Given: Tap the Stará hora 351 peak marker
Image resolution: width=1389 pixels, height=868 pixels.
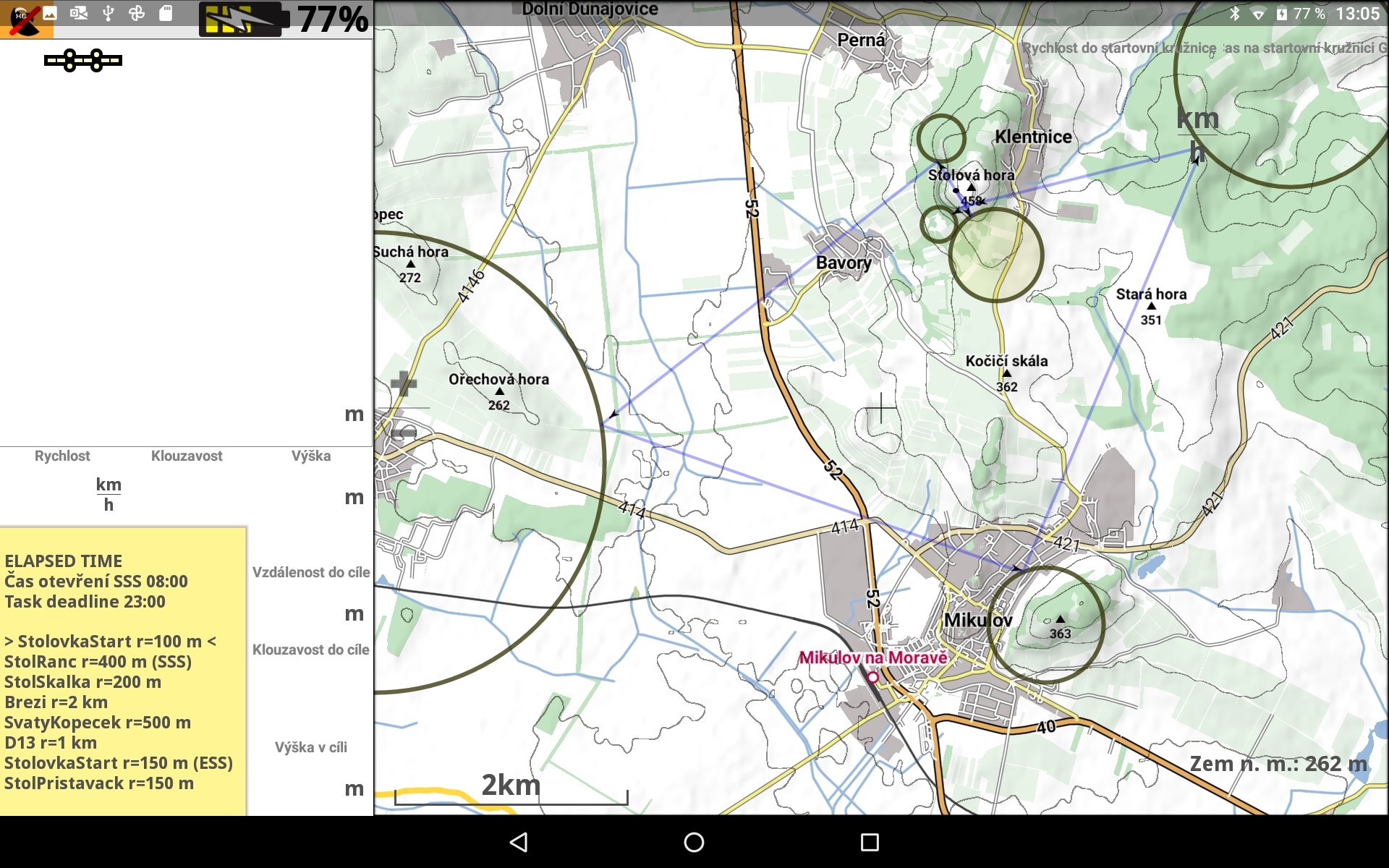Looking at the screenshot, I should coord(1151,307).
